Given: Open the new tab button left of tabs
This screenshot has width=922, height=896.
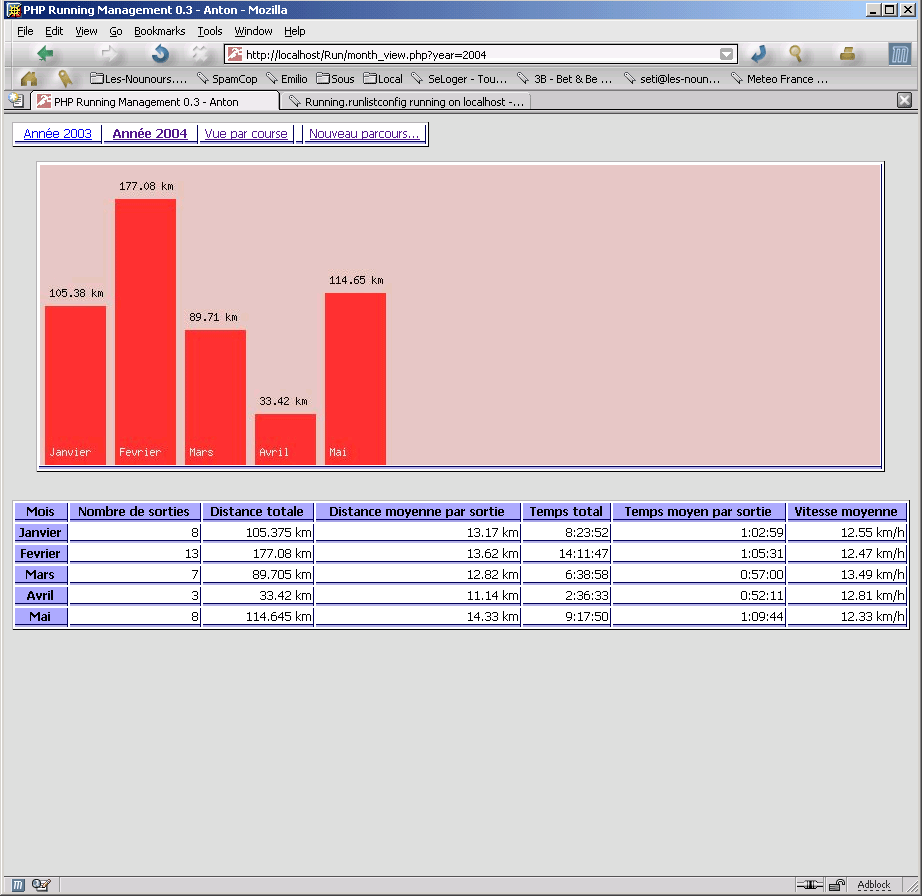Looking at the screenshot, I should 16,100.
